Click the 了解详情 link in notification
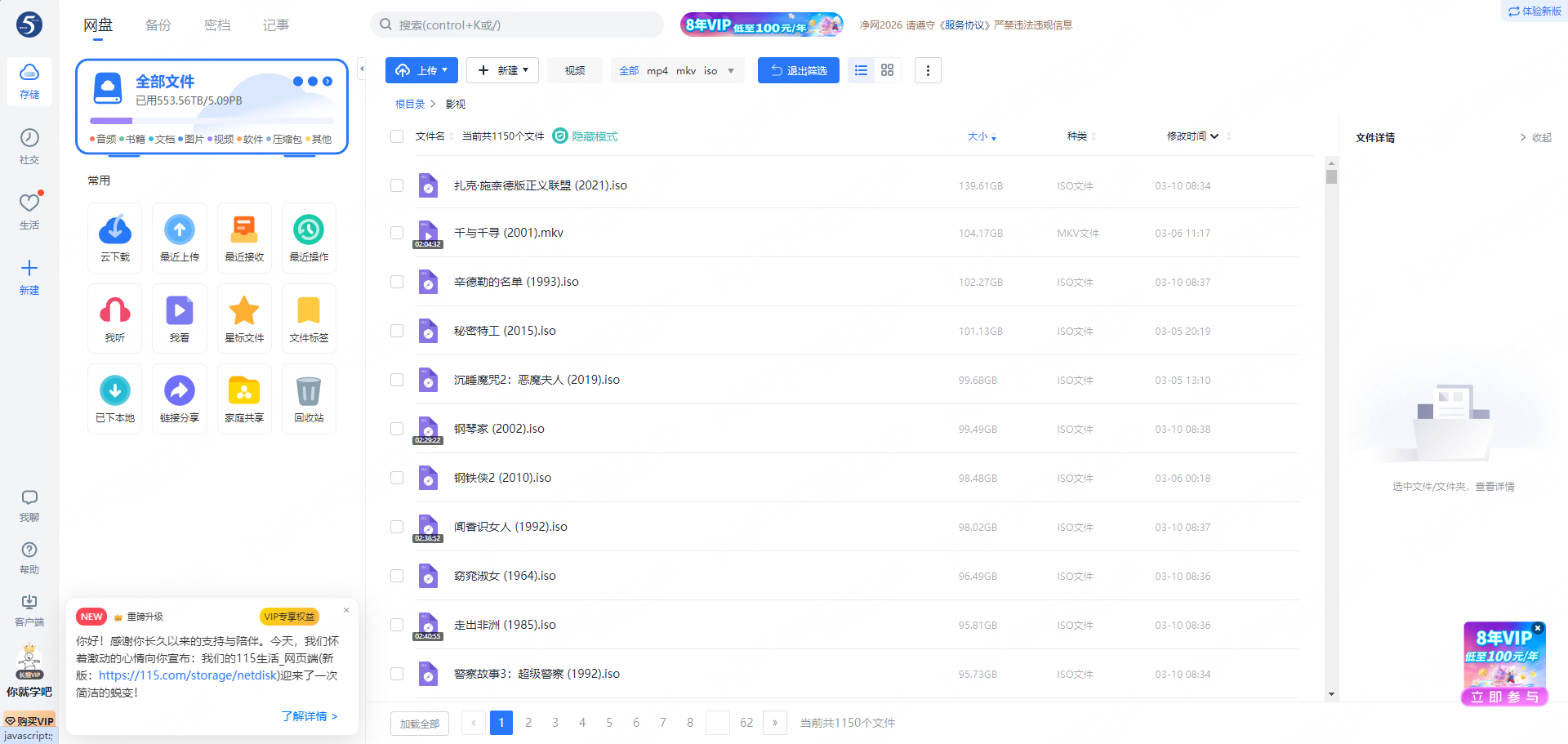Screen dimensions: 1568x744 point(309,716)
